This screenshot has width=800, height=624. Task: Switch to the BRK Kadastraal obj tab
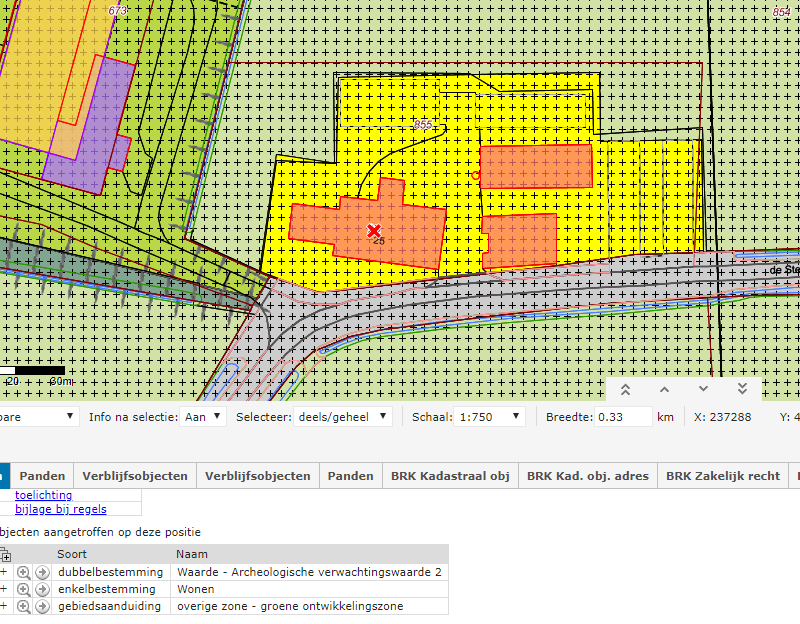click(x=451, y=476)
